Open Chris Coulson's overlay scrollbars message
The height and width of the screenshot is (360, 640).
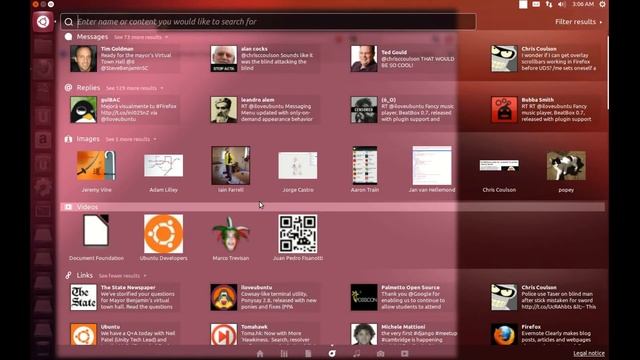pos(545,58)
